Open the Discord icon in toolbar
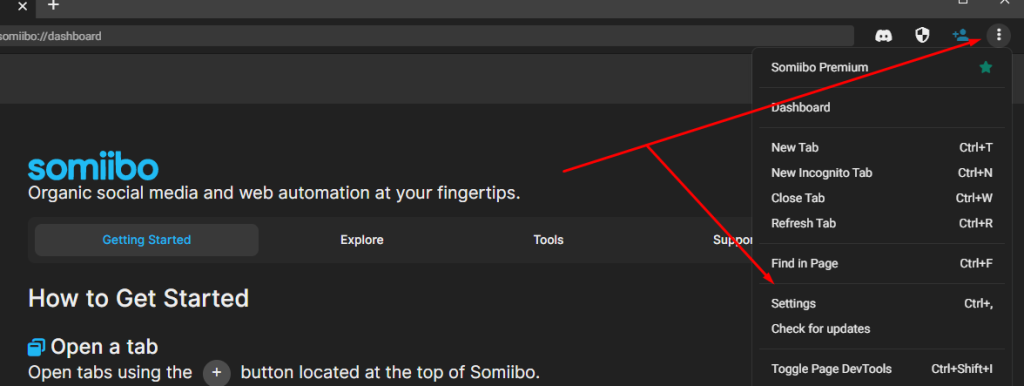 [884, 35]
